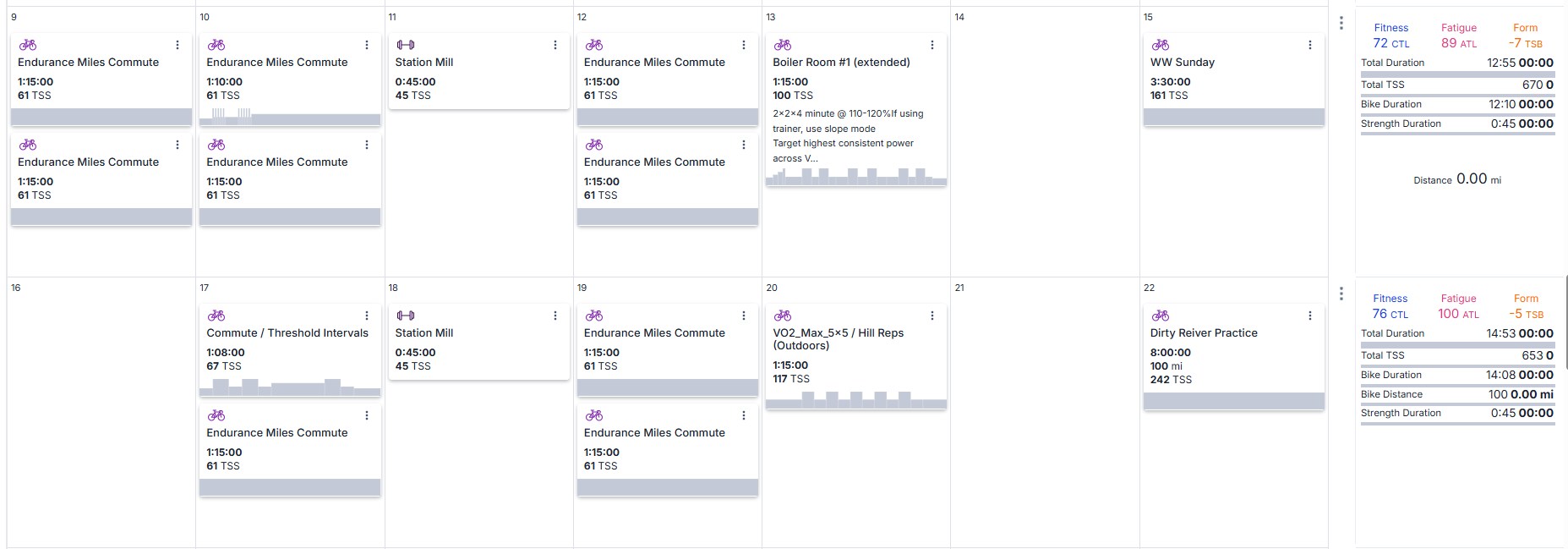Viewport: 1568px width, 549px height.
Task: Open week summary menu for week of 16–22
Action: [x=1341, y=294]
